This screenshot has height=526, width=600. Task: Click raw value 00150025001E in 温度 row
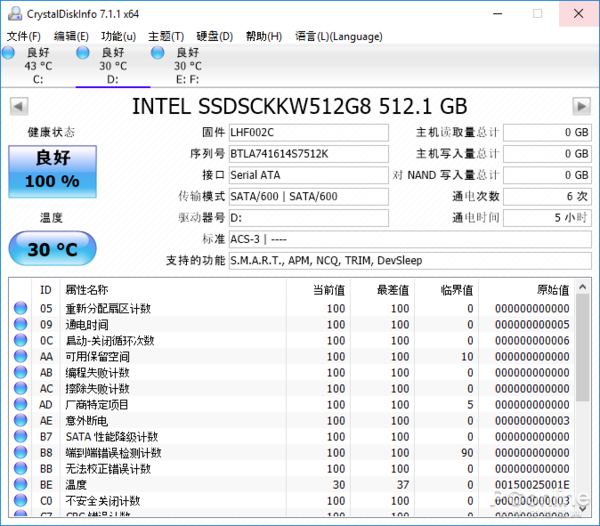pos(532,485)
